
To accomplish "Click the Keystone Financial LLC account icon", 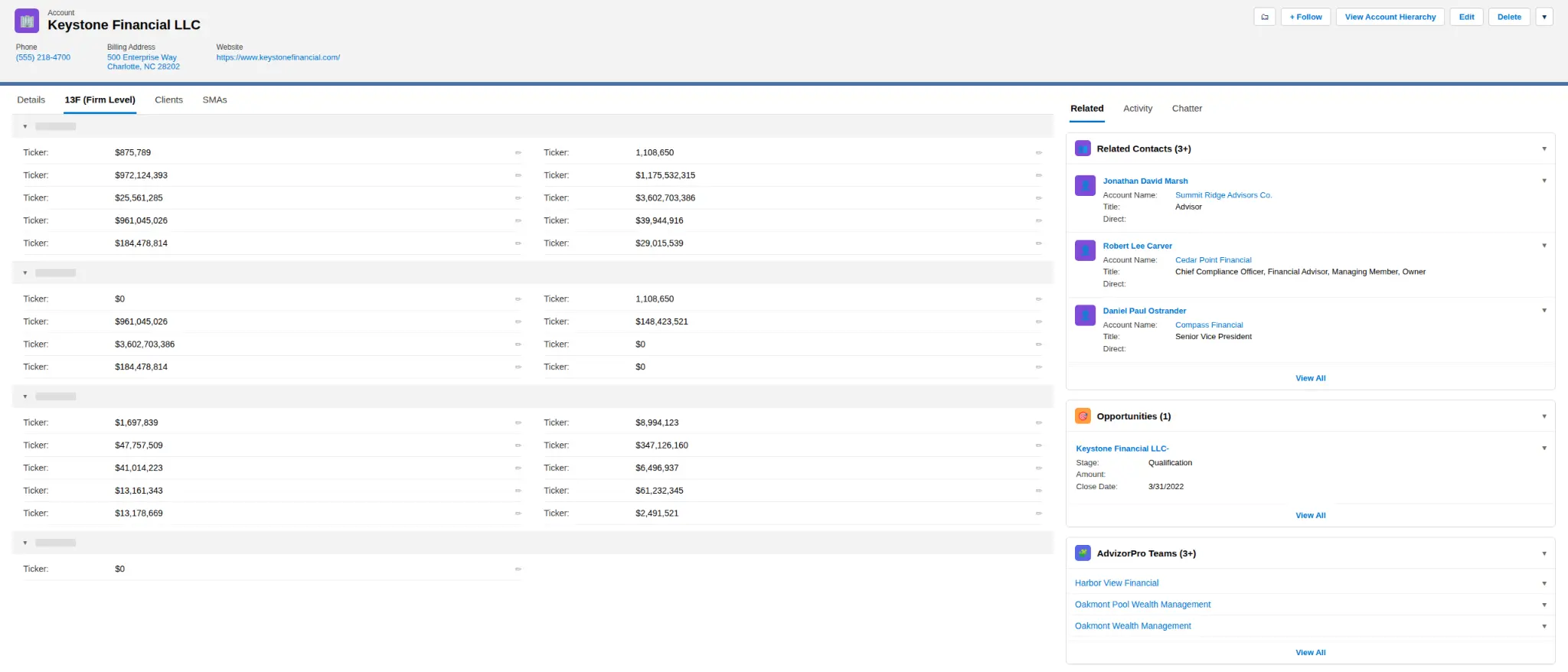I will pos(27,21).
